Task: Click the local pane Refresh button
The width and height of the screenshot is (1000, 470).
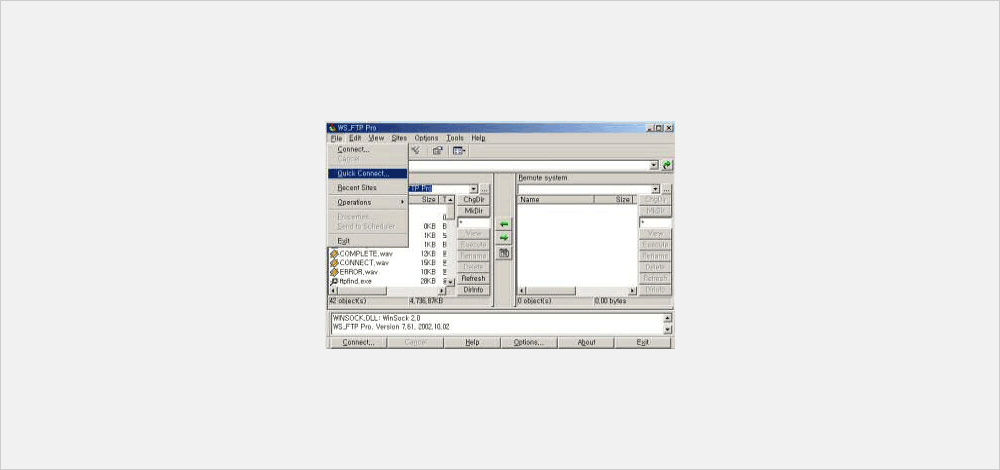Action: click(473, 279)
